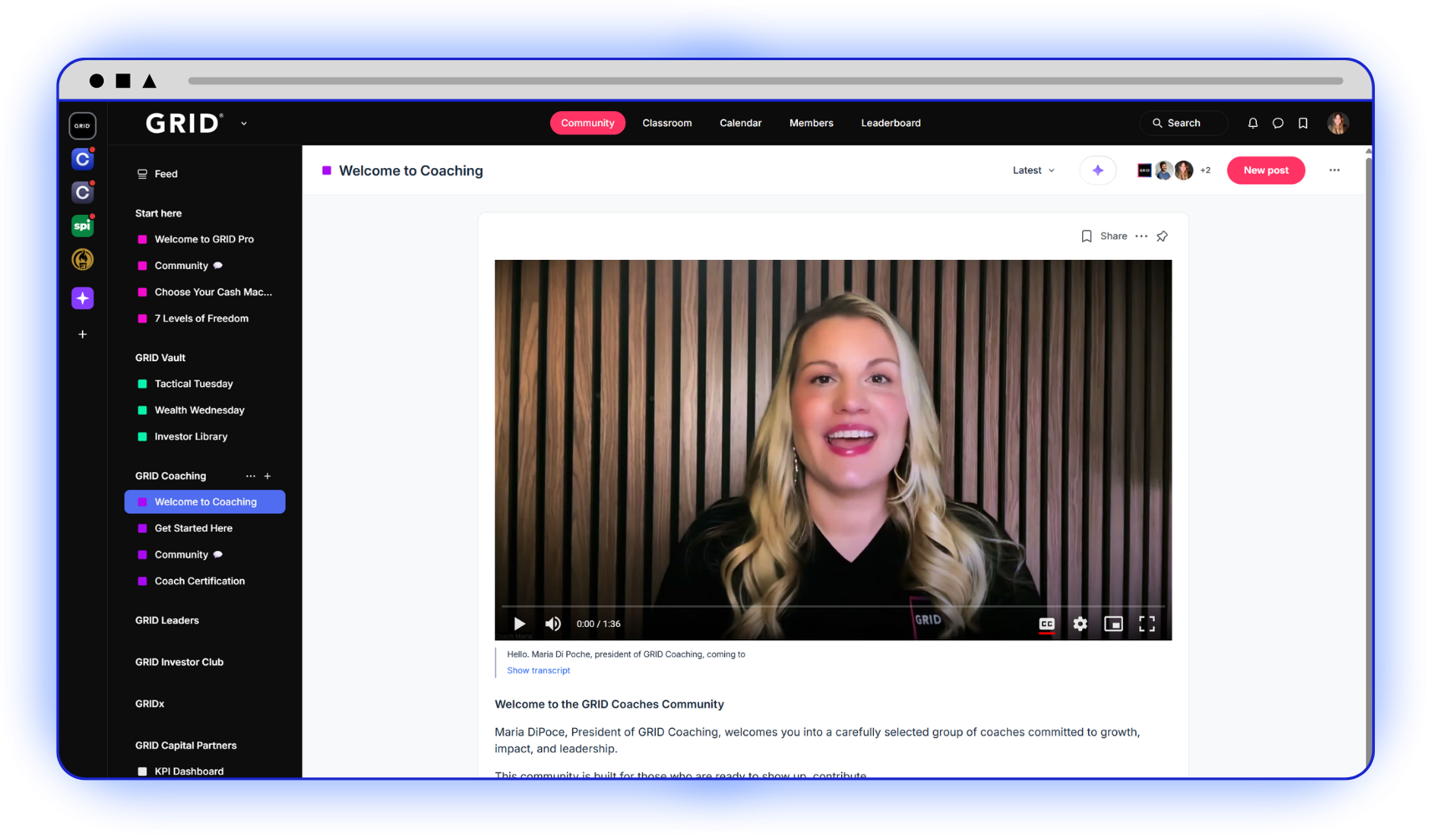Open video settings gear
This screenshot has height=840, width=1430.
point(1080,624)
